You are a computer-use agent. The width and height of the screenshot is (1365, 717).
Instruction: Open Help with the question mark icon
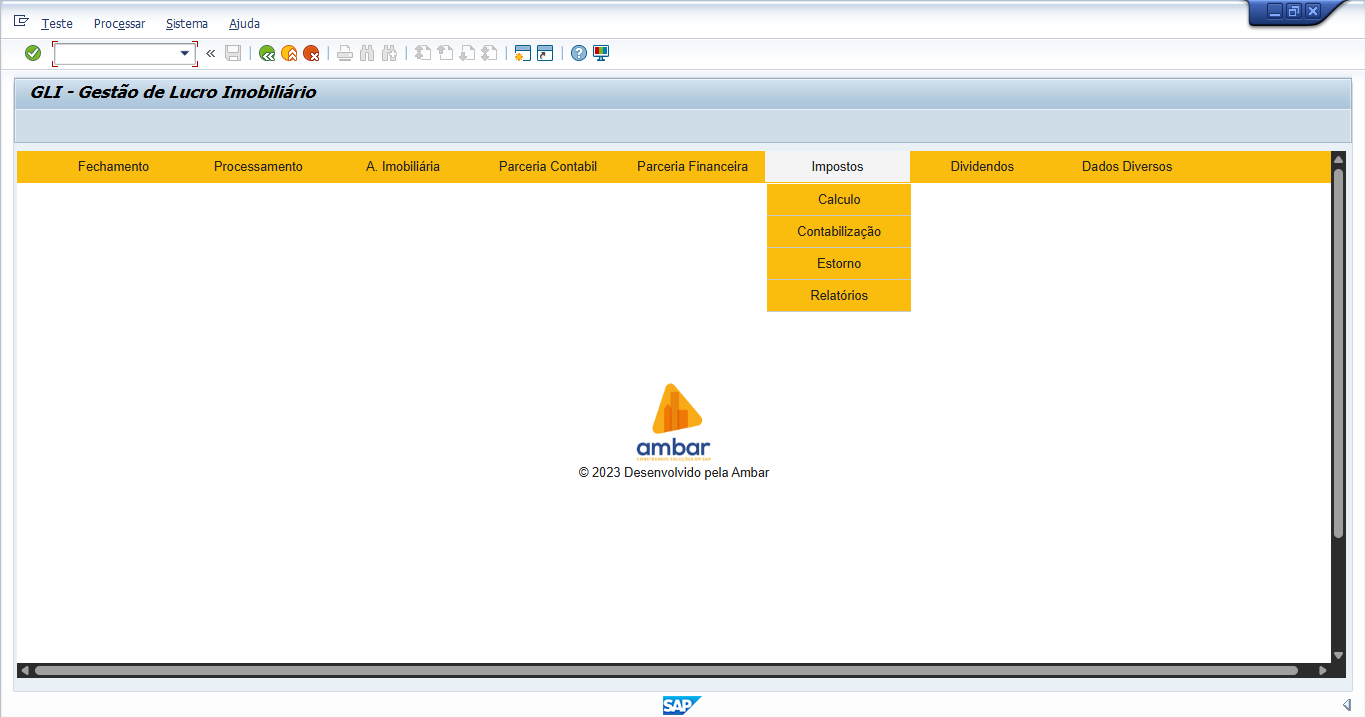579,53
